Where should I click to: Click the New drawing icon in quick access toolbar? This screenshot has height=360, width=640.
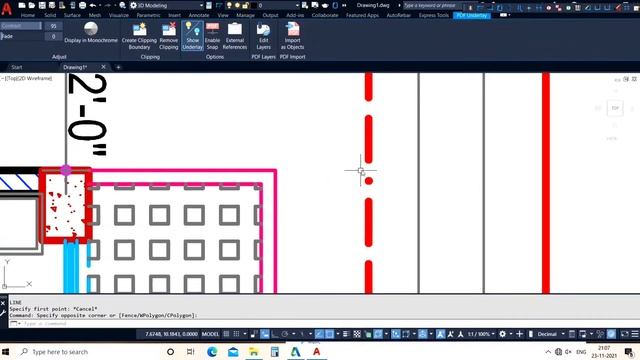[22, 5]
